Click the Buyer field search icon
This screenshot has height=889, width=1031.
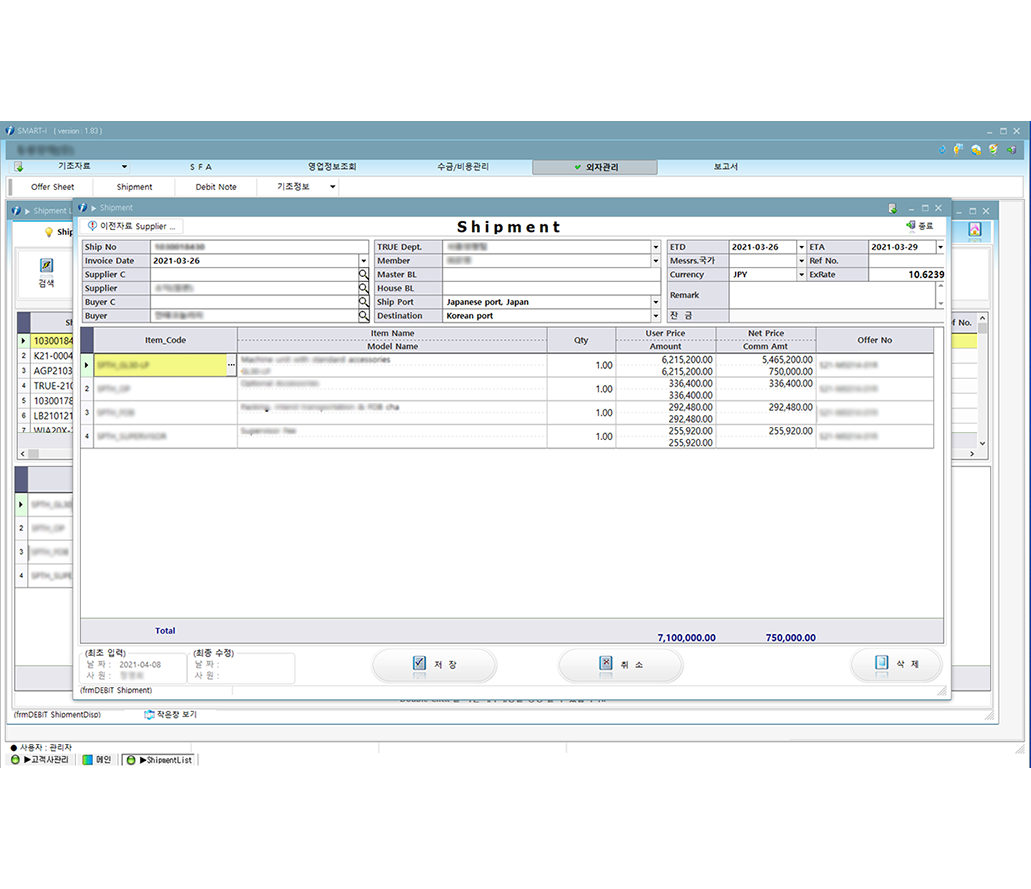[x=364, y=316]
